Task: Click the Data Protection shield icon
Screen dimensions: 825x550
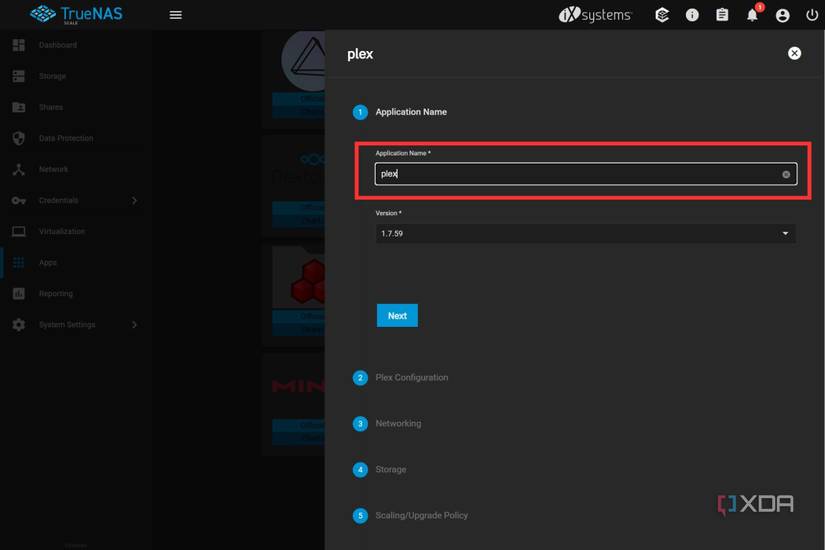Action: click(x=18, y=138)
